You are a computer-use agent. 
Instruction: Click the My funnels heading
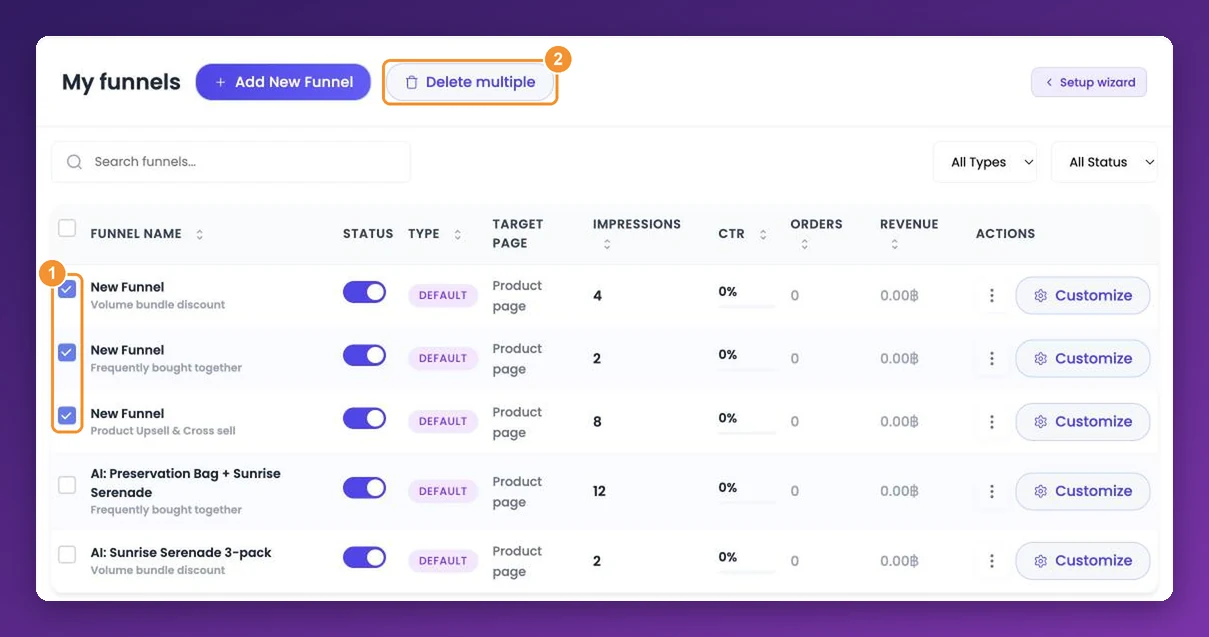tap(121, 82)
